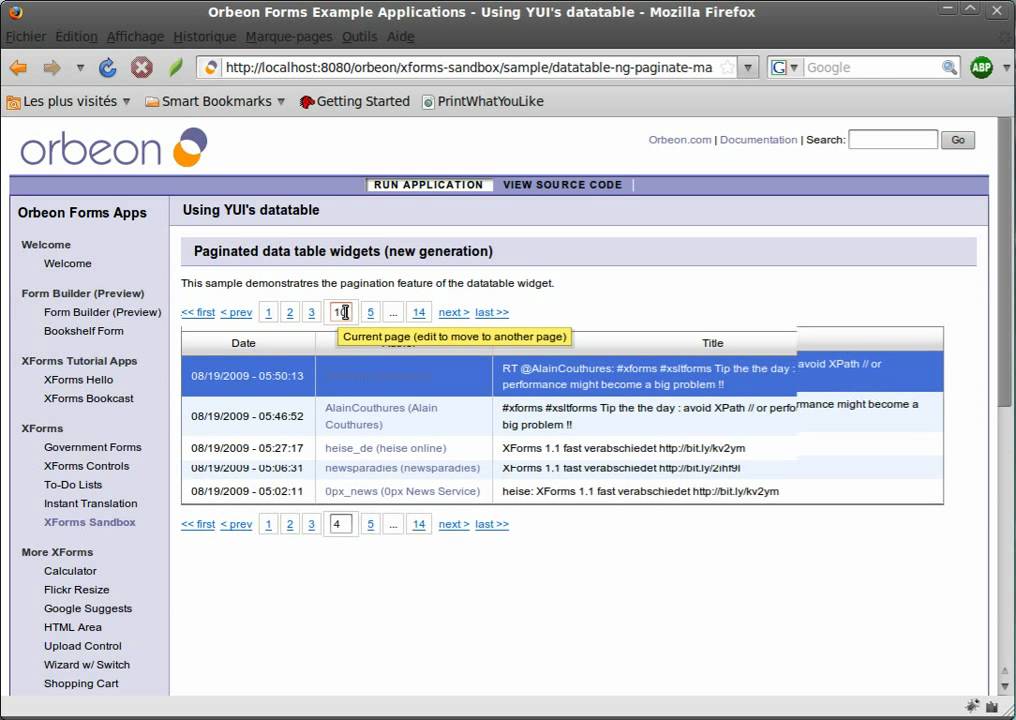Click the URL address field
This screenshot has height=720, width=1016.
[x=469, y=67]
